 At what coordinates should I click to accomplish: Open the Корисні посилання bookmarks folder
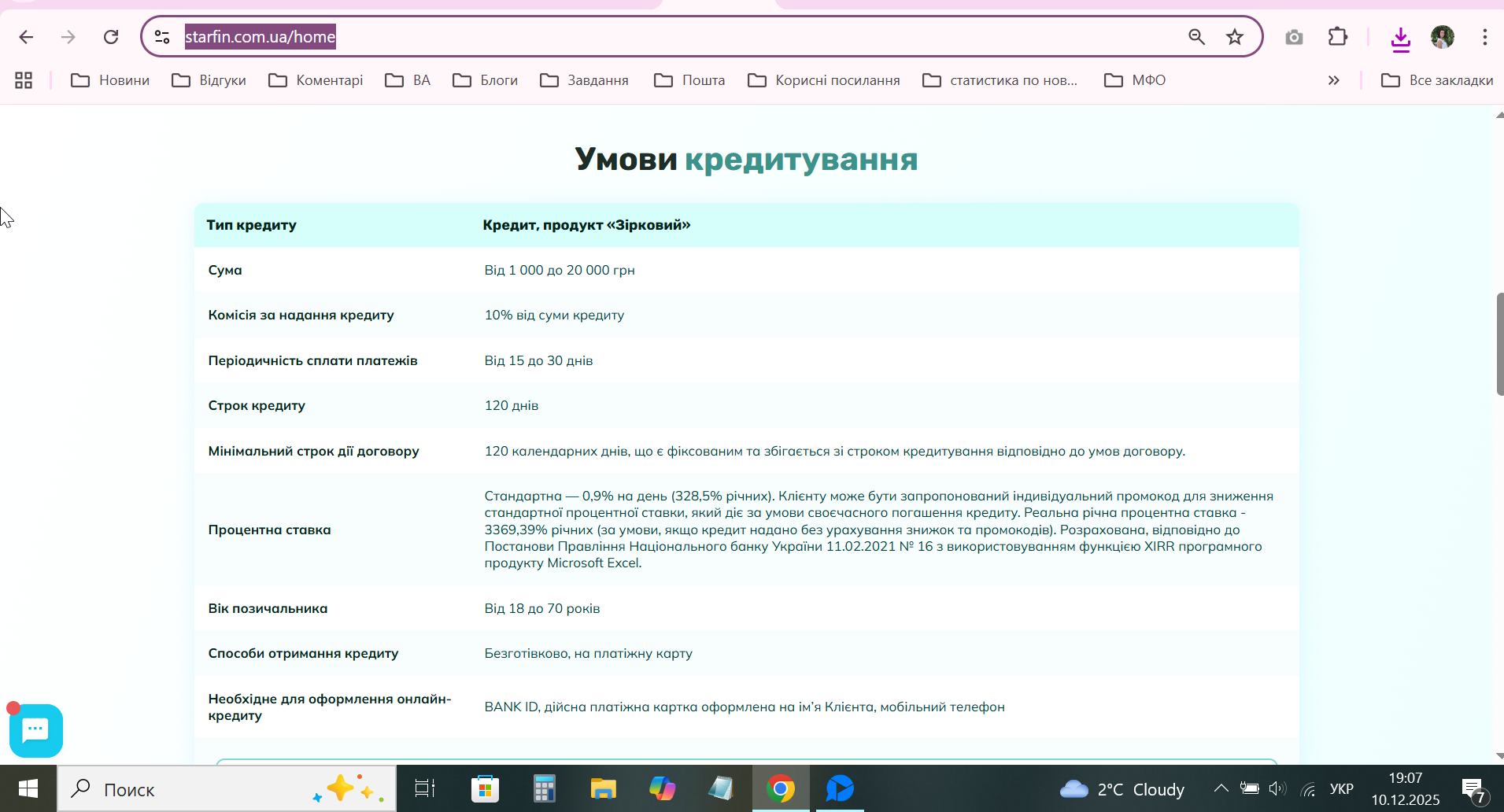[x=823, y=80]
